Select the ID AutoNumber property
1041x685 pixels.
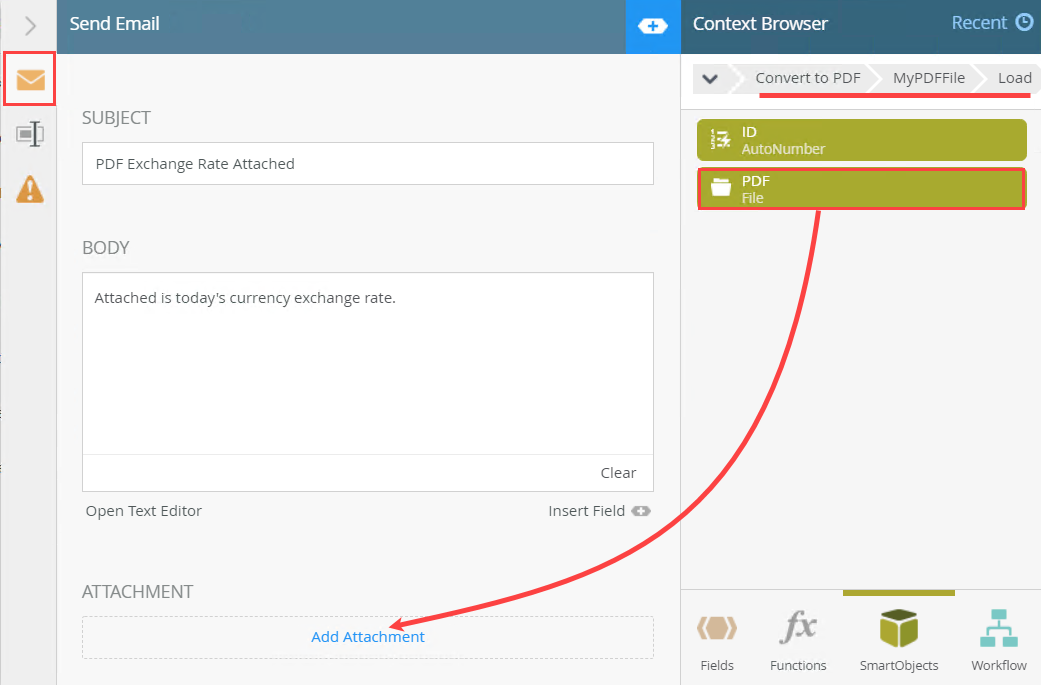(861, 140)
